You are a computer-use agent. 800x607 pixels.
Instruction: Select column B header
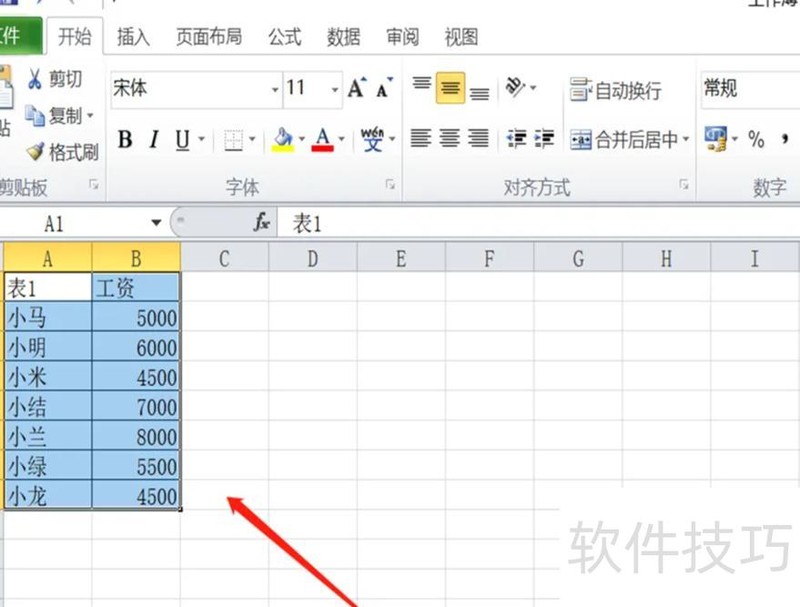pyautogui.click(x=136, y=259)
